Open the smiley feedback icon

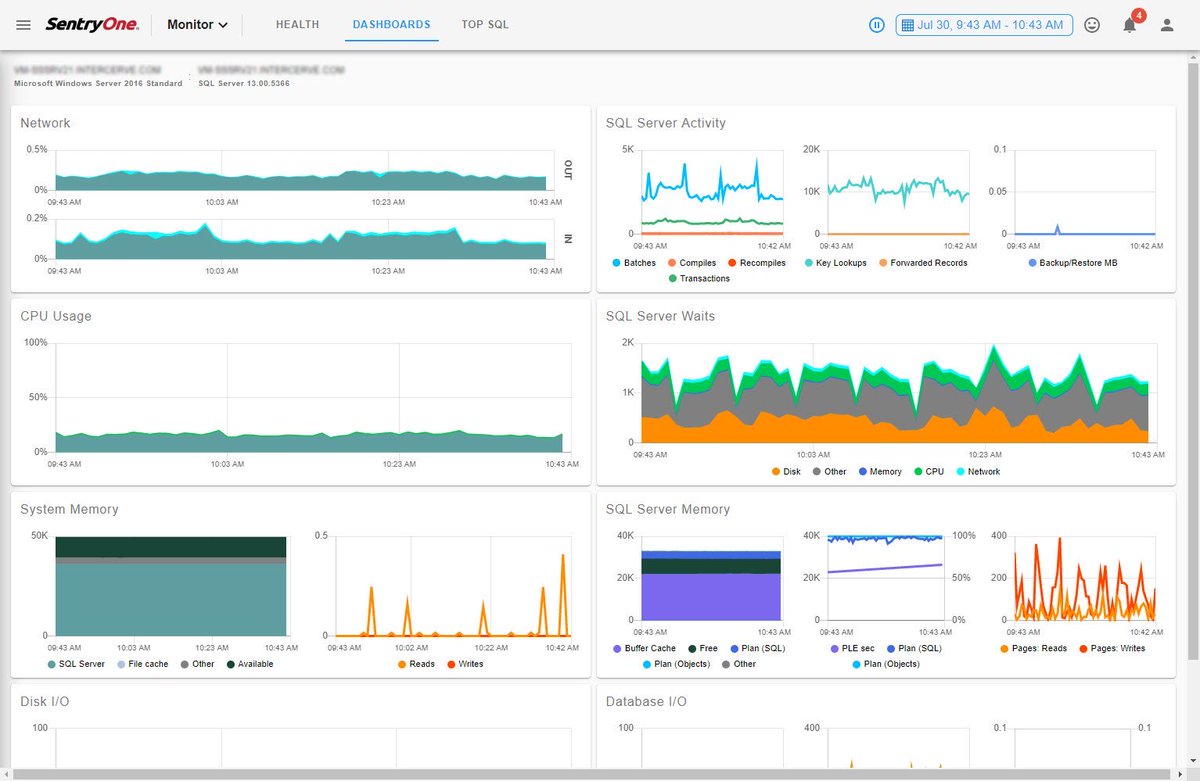click(1092, 25)
